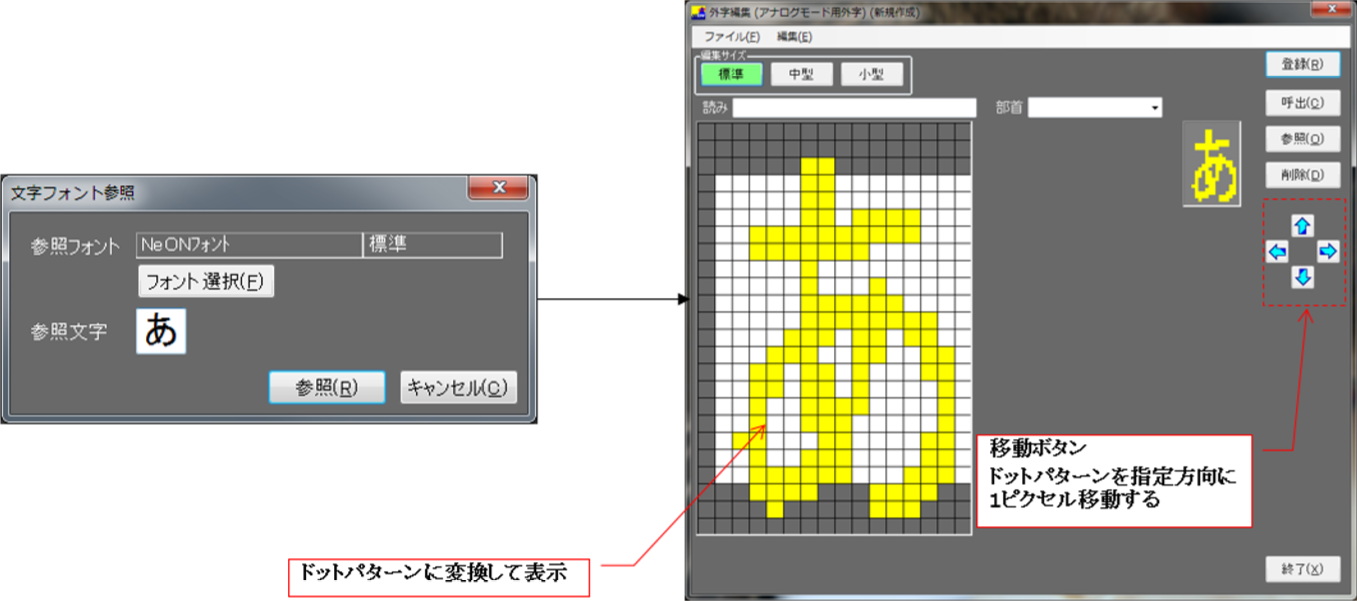Viewport: 1357px width, 601px height.
Task: Select the 標準 edit size
Action: coord(732,75)
